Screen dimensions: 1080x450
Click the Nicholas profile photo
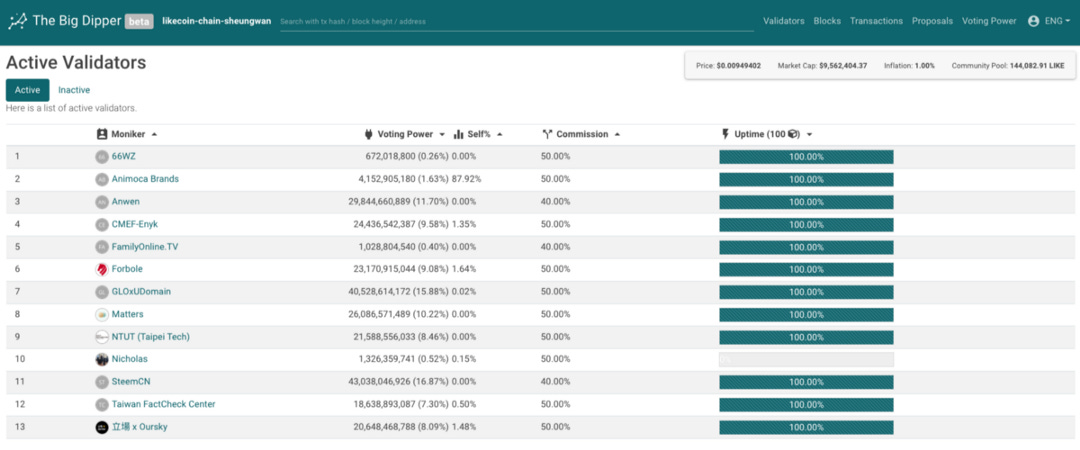tap(102, 359)
